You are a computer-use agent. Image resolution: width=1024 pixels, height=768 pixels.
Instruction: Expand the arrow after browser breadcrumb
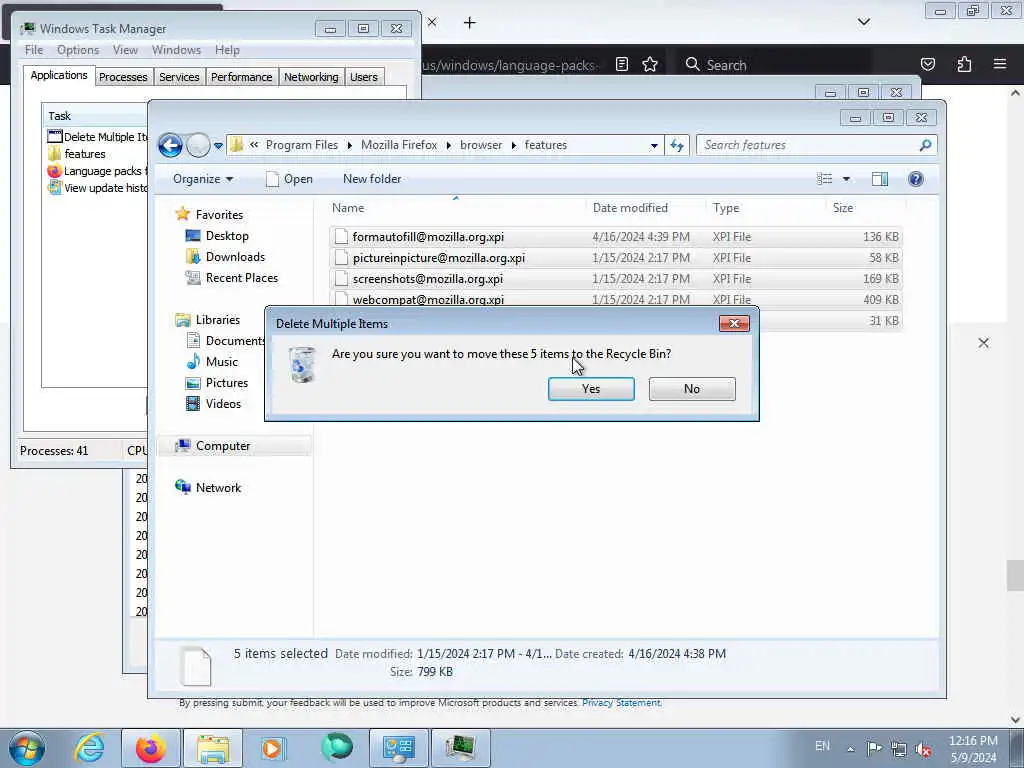tap(513, 146)
